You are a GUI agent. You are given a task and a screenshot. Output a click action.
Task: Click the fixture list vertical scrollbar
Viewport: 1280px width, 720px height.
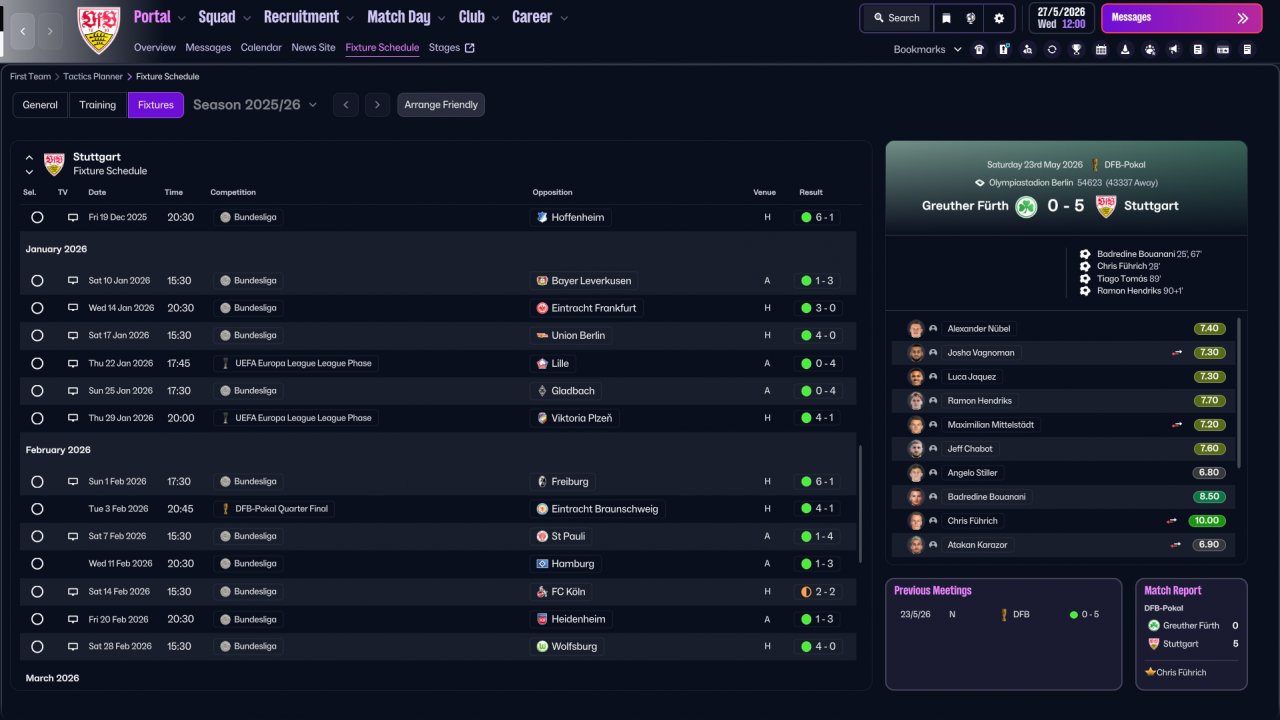coord(859,504)
